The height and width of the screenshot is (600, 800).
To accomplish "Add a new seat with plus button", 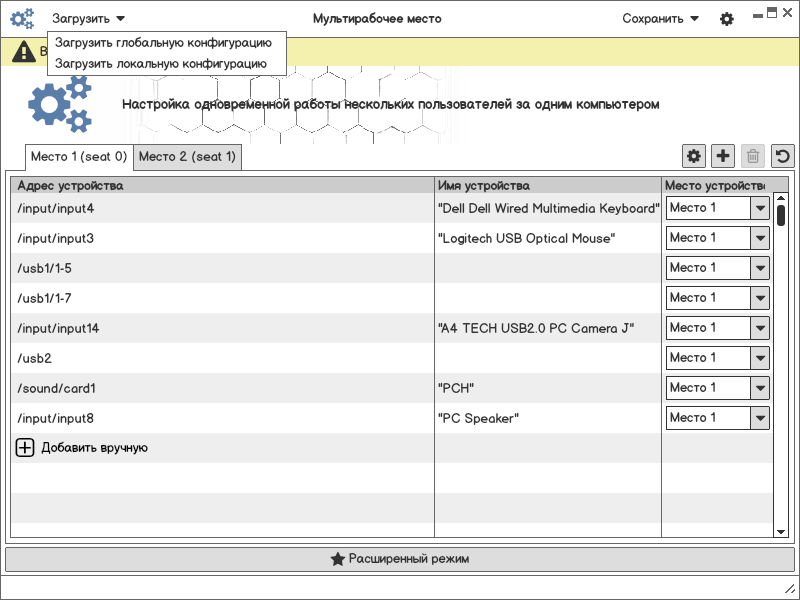I will tap(723, 156).
